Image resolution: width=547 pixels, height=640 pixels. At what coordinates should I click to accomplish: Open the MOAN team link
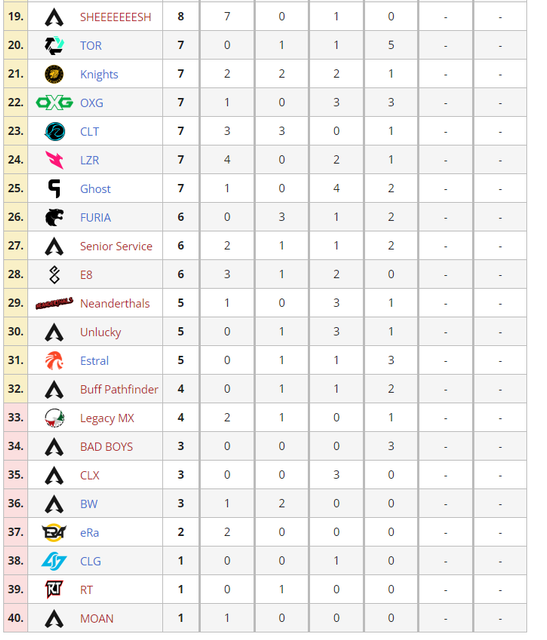97,619
